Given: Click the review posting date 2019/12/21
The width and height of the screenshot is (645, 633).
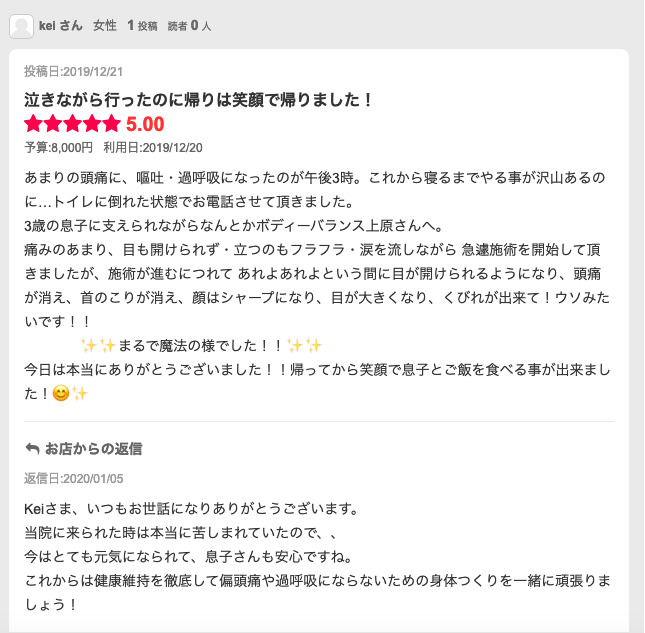Looking at the screenshot, I should click(x=73, y=72).
